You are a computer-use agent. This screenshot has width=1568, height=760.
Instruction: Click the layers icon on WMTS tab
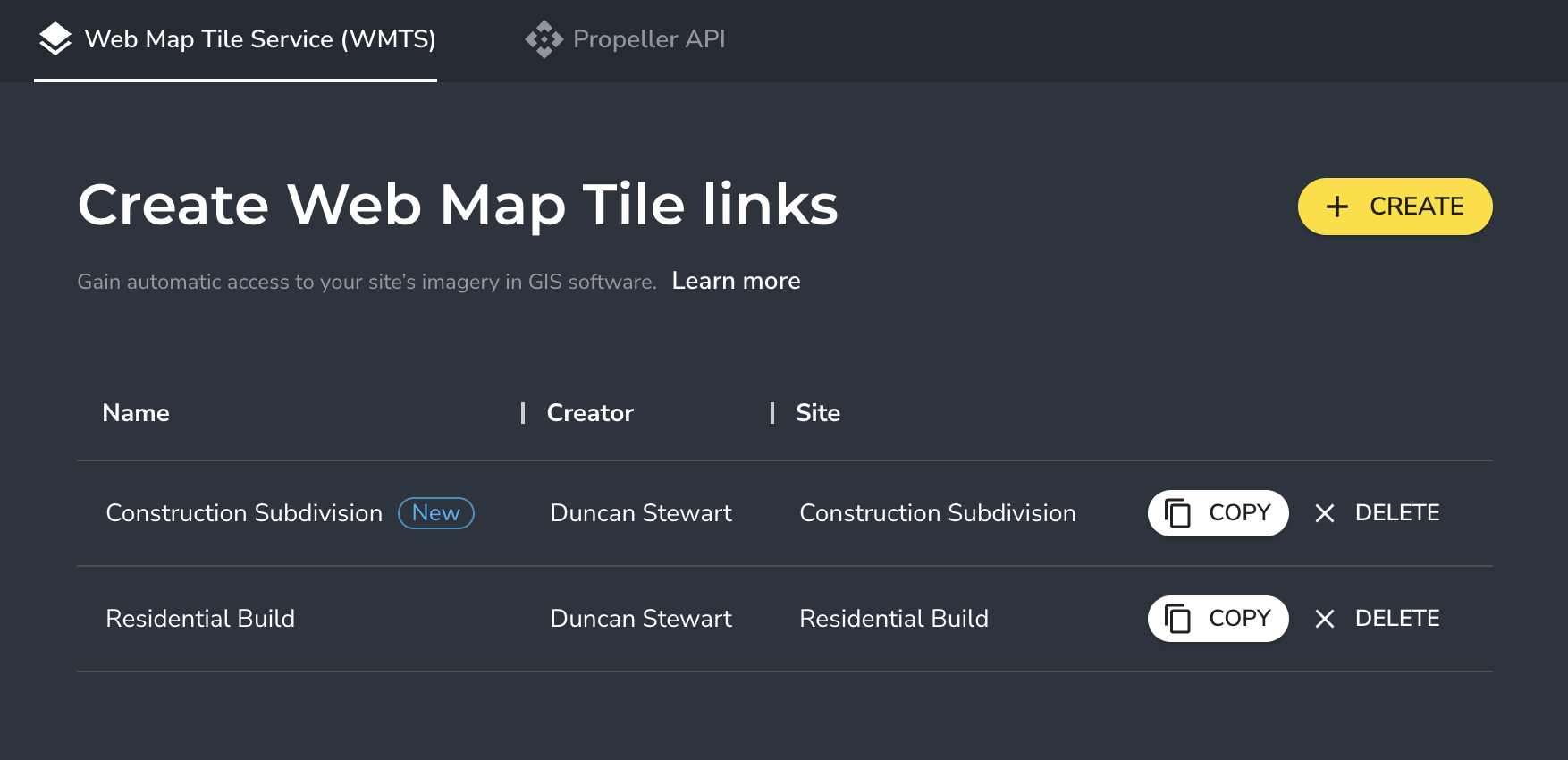click(55, 39)
